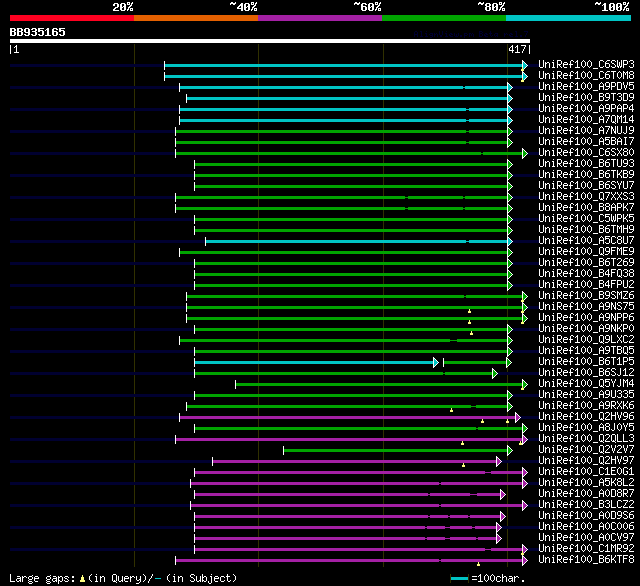This screenshot has width=640, height=586.
Task: Click the green ~80% legend segment
Action: tap(444, 18)
